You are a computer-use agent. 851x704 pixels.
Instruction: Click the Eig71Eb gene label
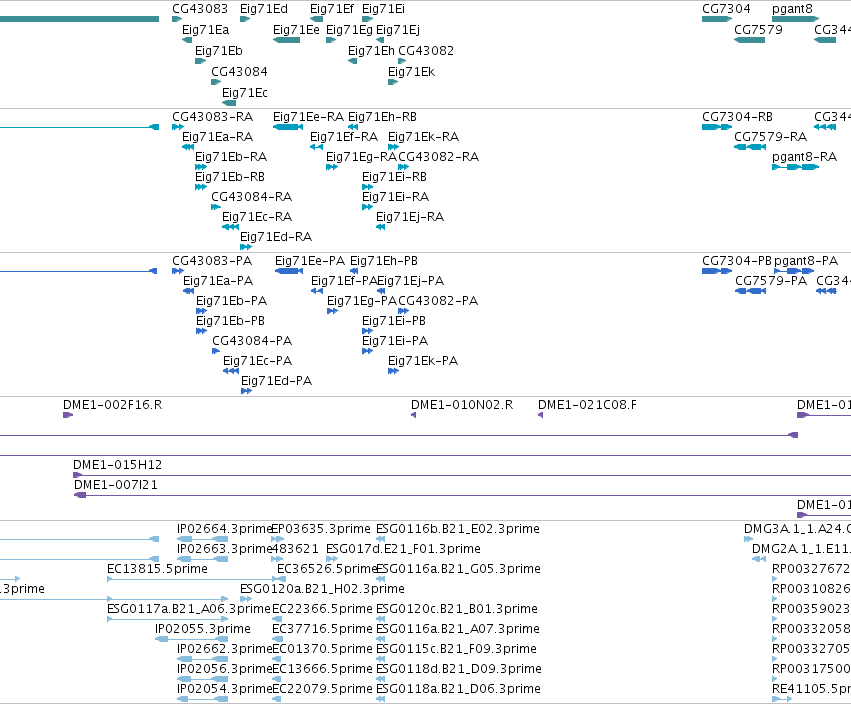pyautogui.click(x=218, y=50)
